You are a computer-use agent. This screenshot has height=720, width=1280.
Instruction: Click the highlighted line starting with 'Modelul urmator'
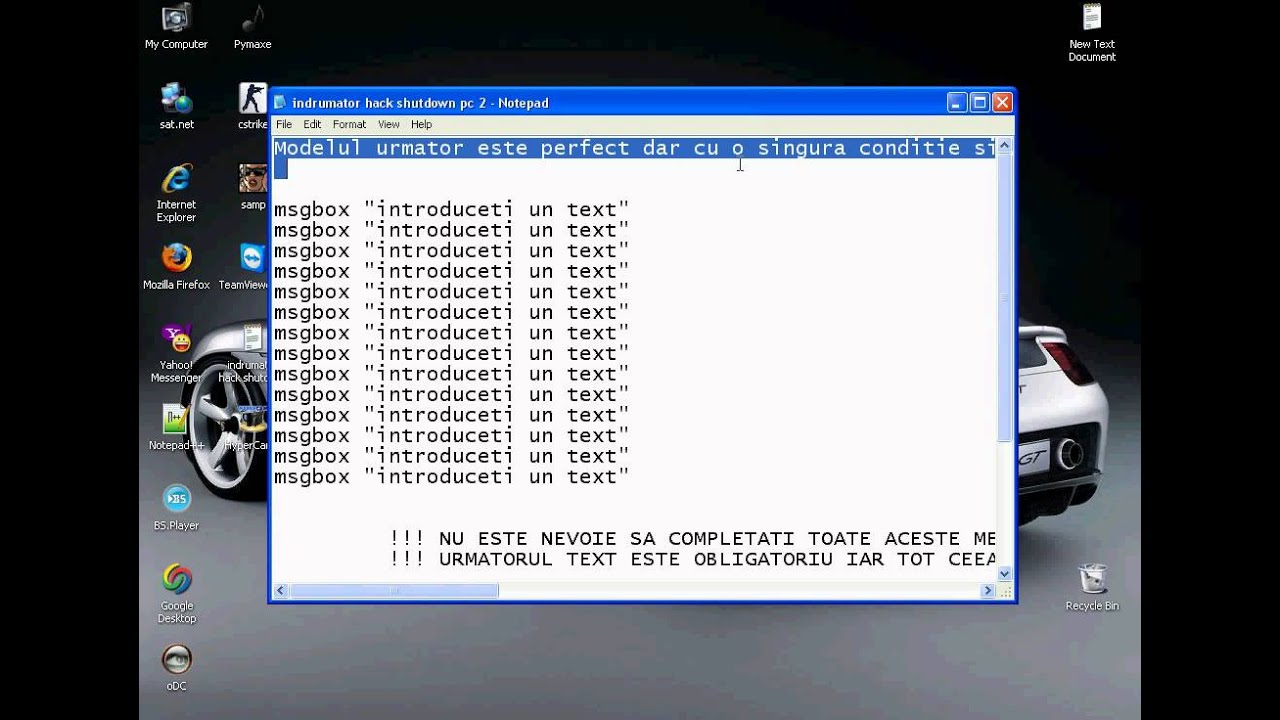pyautogui.click(x=634, y=148)
